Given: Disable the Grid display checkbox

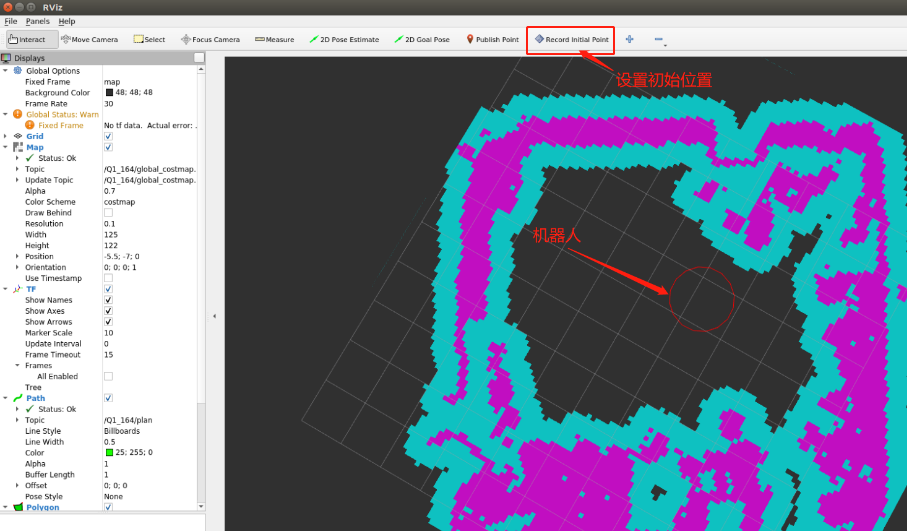Looking at the screenshot, I should click(x=108, y=136).
